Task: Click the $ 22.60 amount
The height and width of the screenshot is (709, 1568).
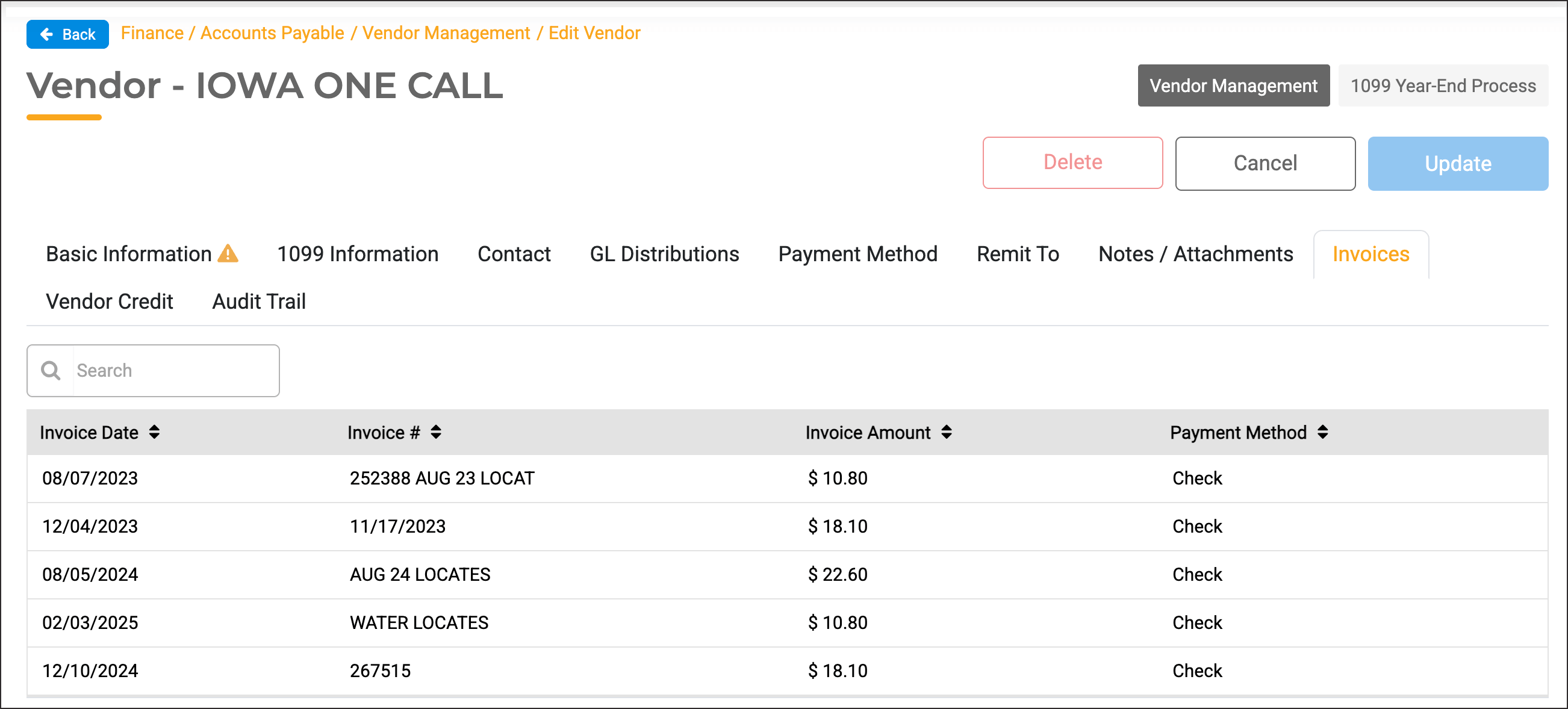Action: tap(838, 575)
